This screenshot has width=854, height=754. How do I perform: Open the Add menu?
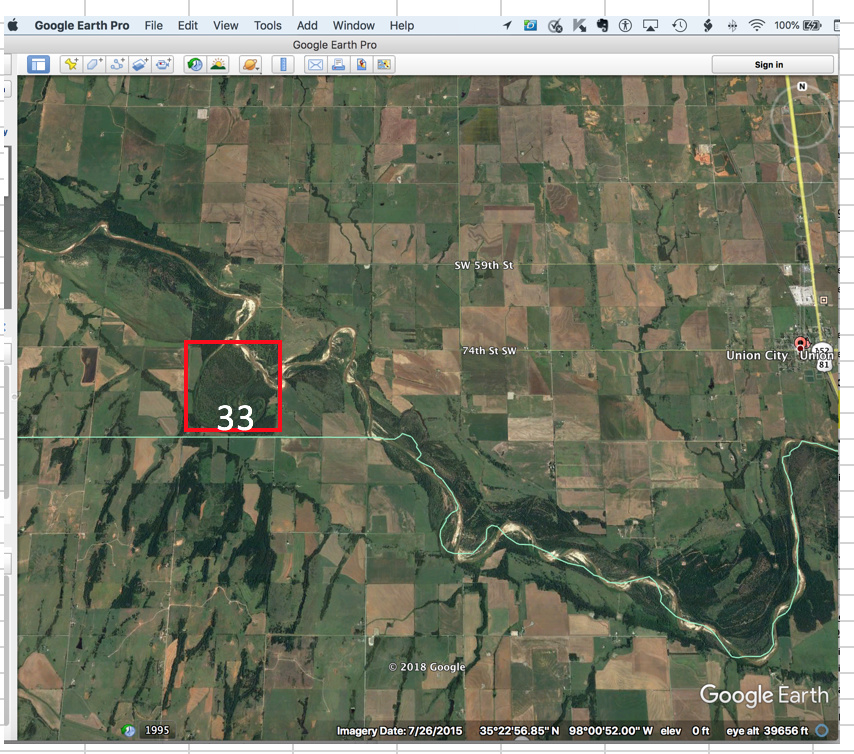coord(307,25)
